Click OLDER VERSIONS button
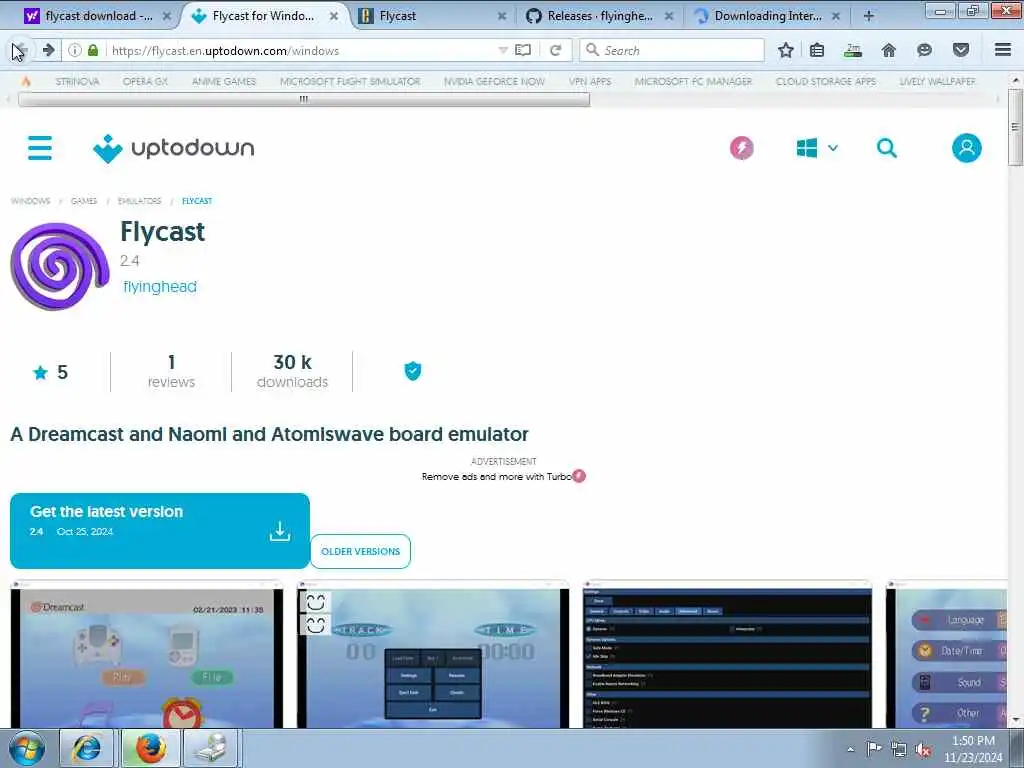The image size is (1024, 768). point(360,551)
